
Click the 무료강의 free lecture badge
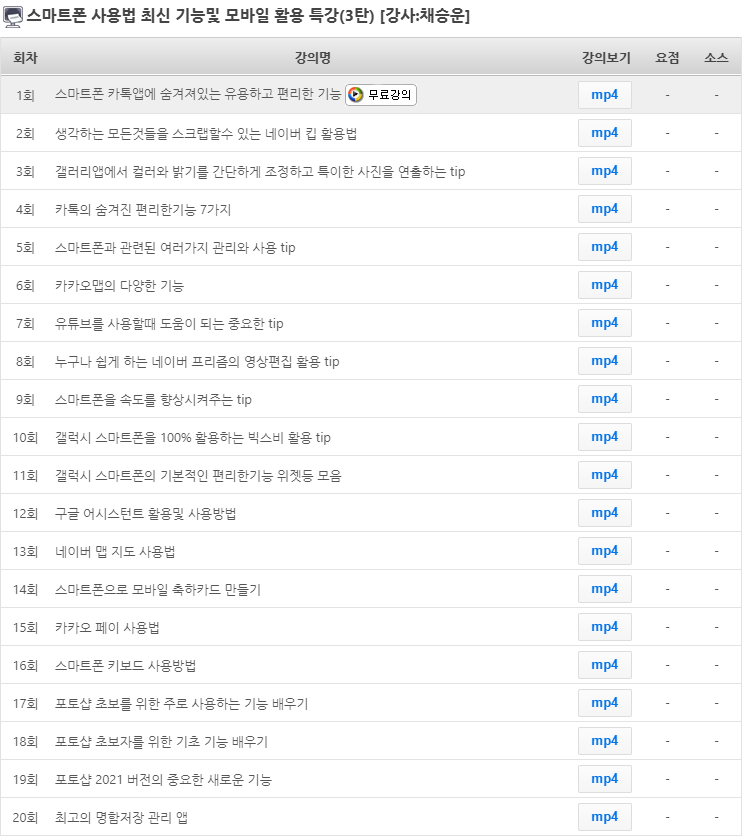click(381, 95)
